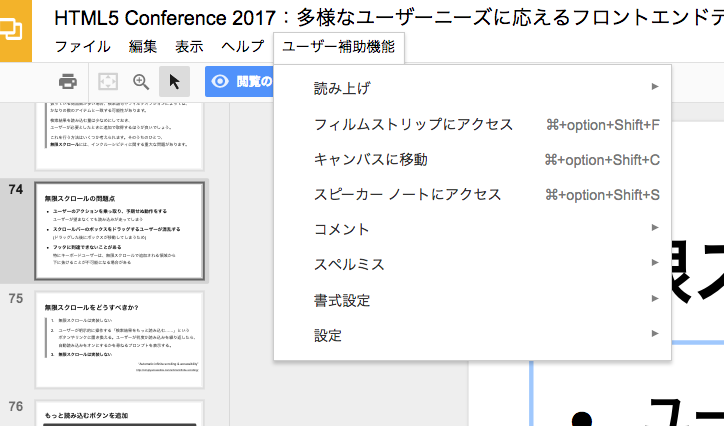Select the arrow cursor tool
Image resolution: width=724 pixels, height=426 pixels.
tap(174, 82)
